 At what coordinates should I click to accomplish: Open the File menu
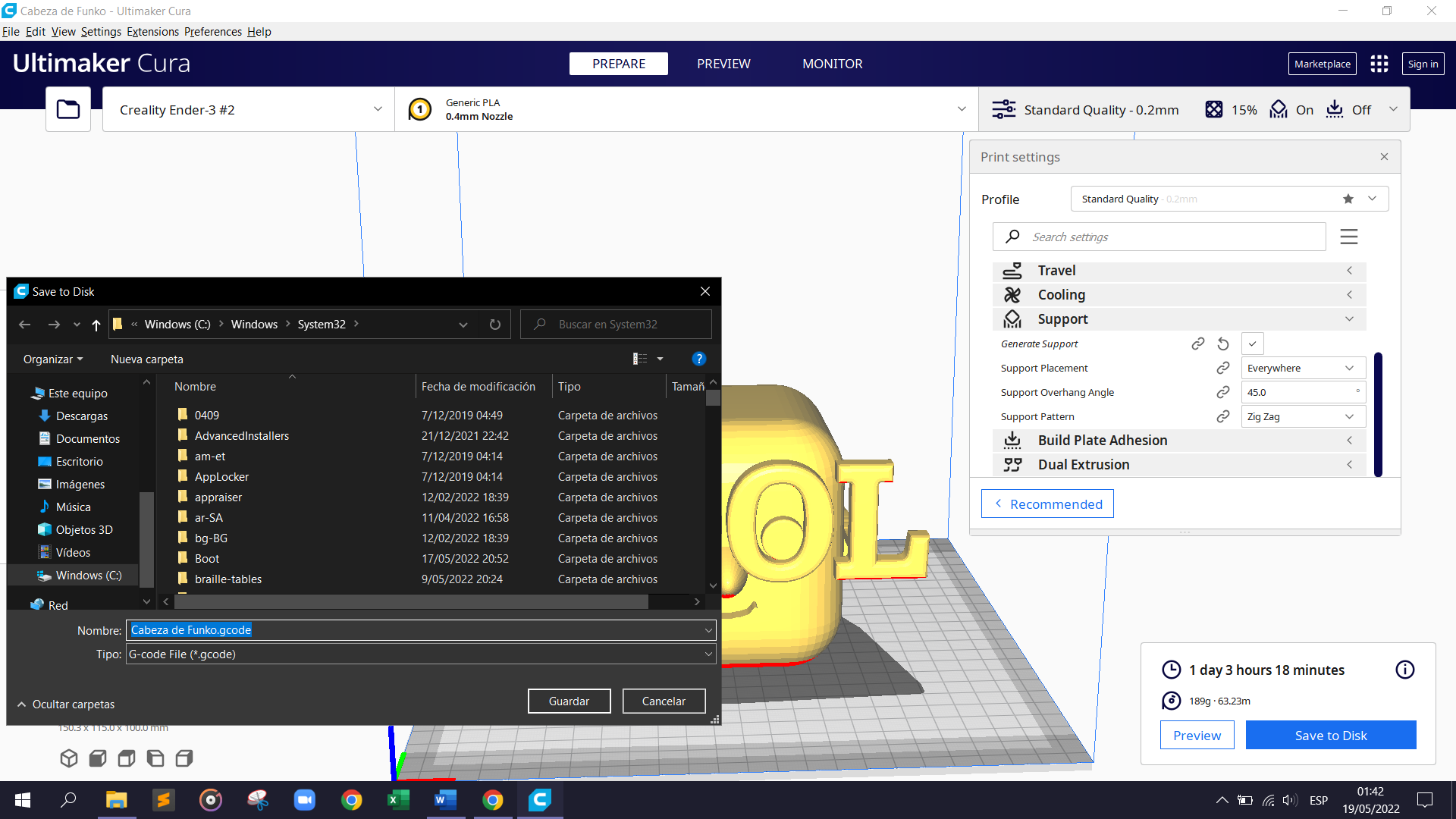coord(11,32)
